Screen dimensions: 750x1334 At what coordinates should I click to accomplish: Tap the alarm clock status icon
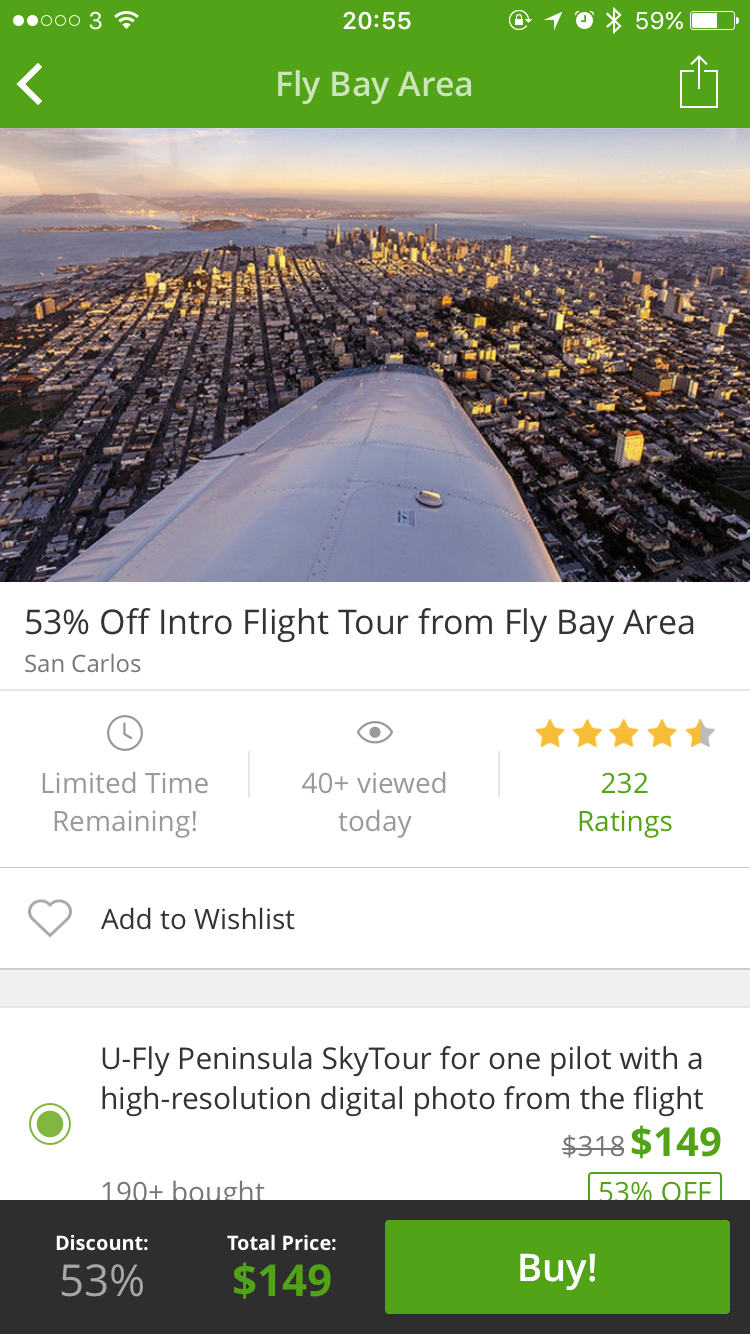tap(584, 21)
